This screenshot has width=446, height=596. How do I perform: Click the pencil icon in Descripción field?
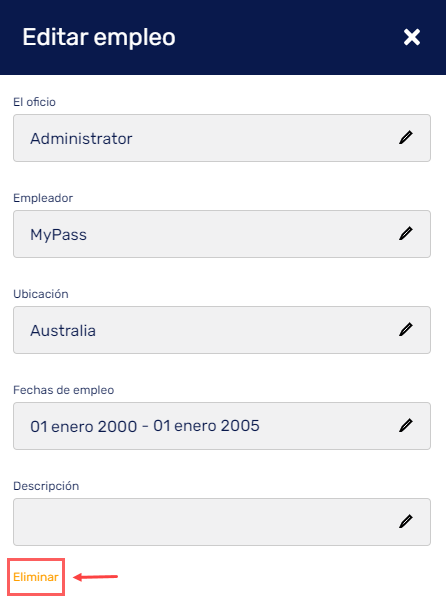click(406, 522)
